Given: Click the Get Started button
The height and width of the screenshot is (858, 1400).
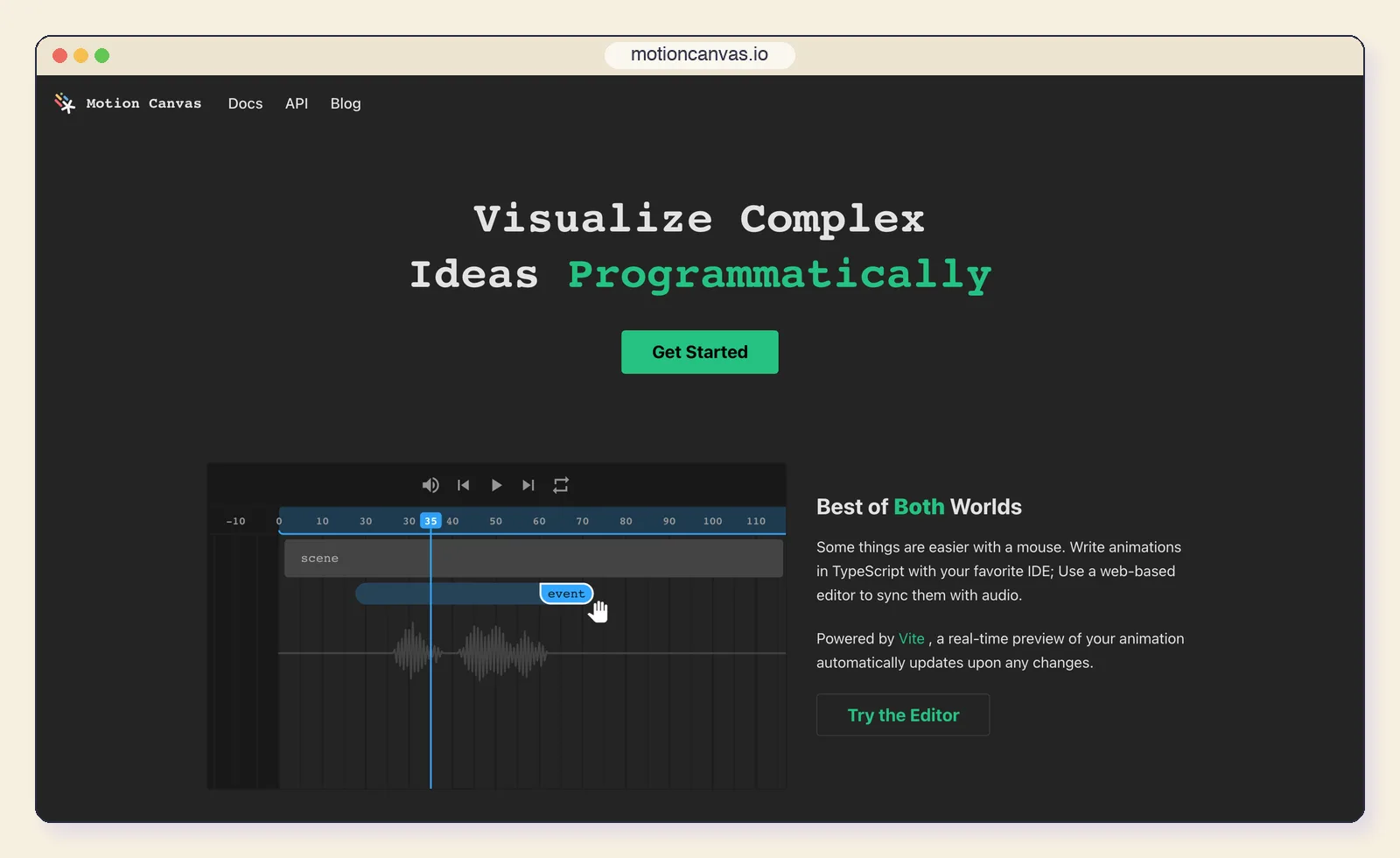Looking at the screenshot, I should 700,352.
